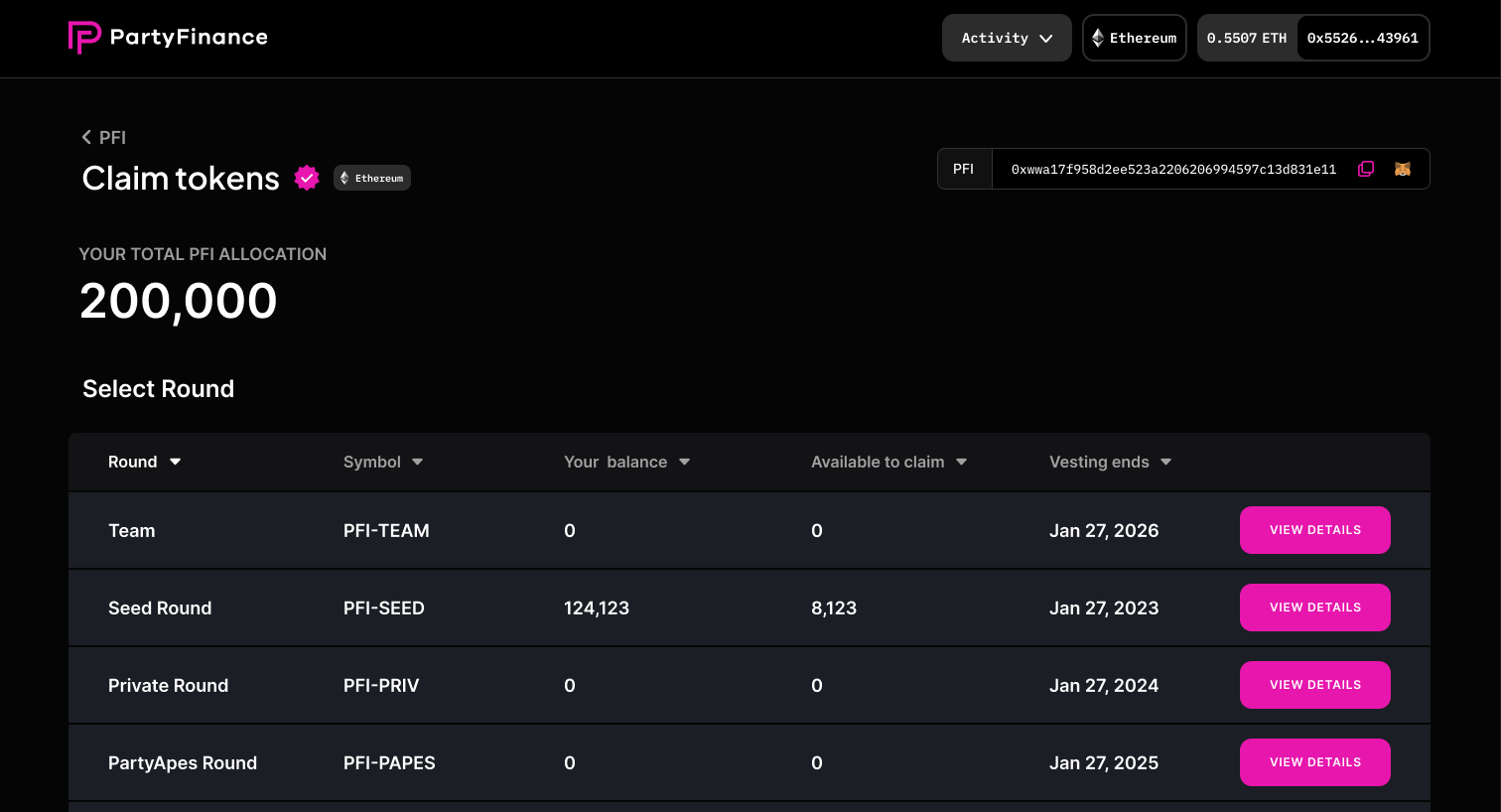Click the PartyFinance logo icon
Screen dimensions: 1501x812
click(84, 38)
